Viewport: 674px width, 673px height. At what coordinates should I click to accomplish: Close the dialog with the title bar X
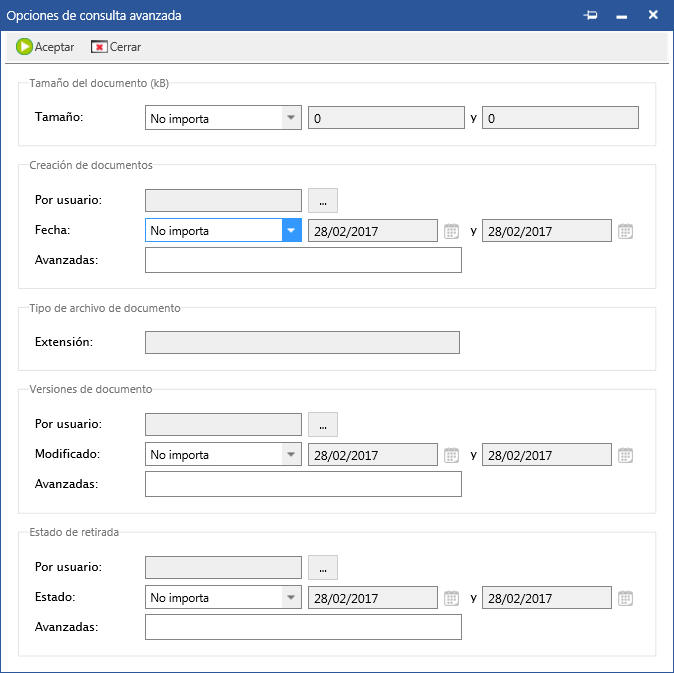coord(653,15)
